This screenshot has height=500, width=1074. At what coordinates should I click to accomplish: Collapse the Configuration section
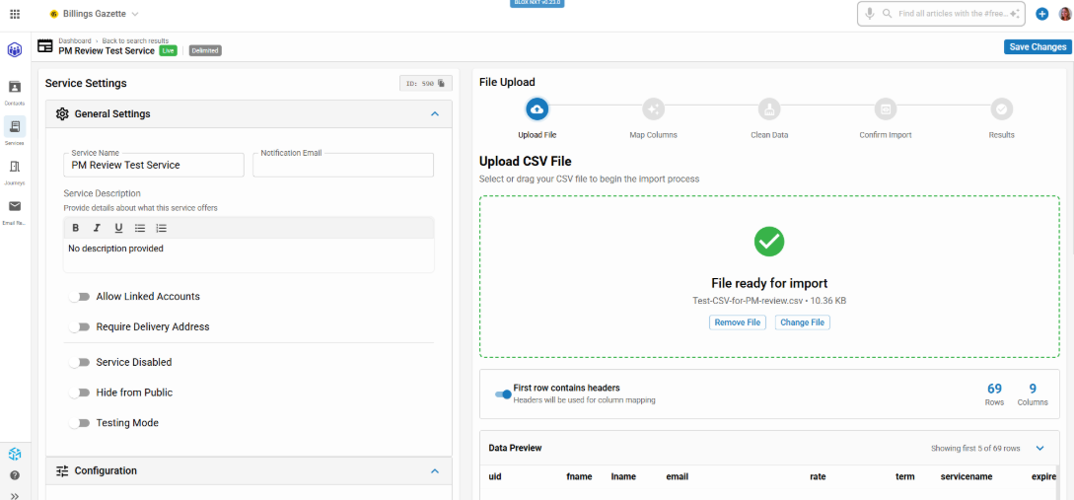tap(434, 471)
